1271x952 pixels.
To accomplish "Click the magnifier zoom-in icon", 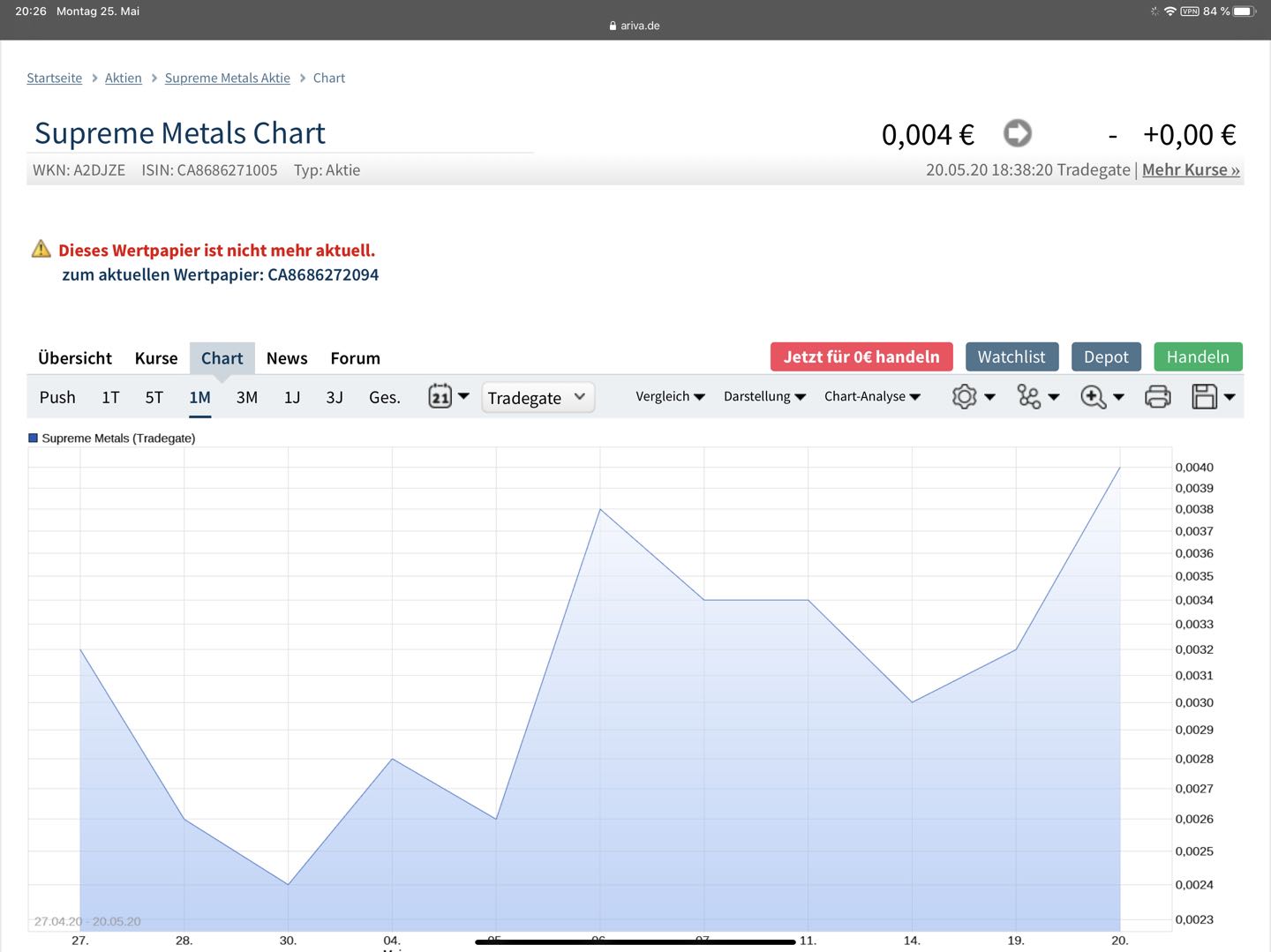I will pyautogui.click(x=1093, y=397).
